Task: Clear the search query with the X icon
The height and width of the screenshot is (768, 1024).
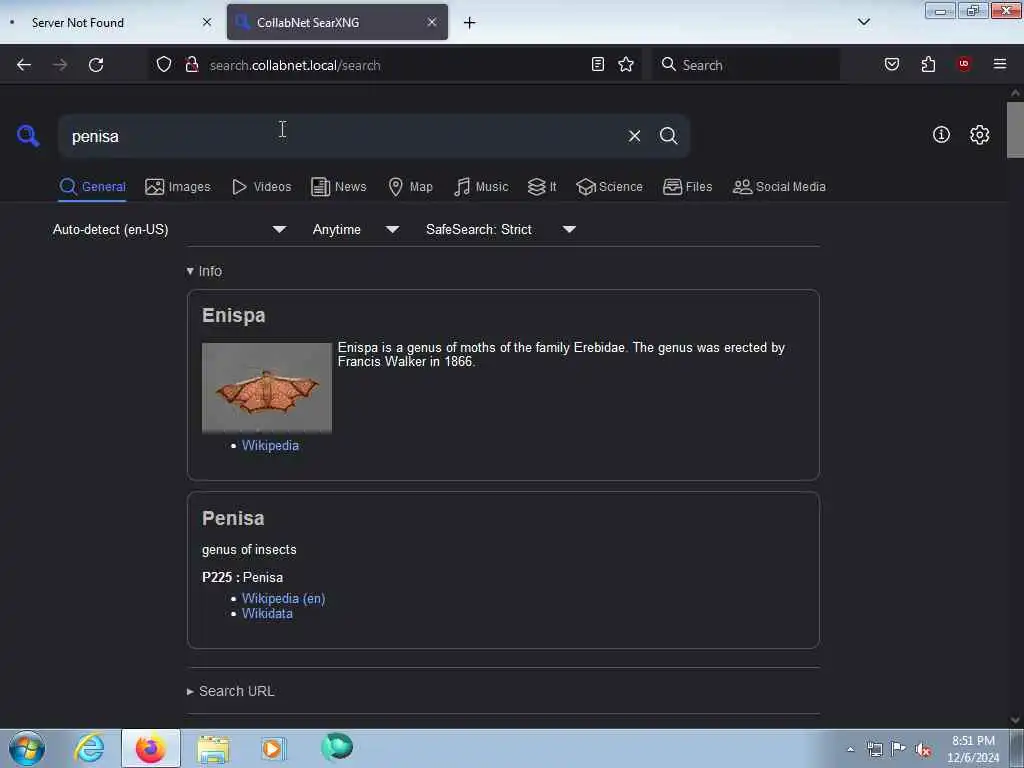Action: click(x=634, y=136)
